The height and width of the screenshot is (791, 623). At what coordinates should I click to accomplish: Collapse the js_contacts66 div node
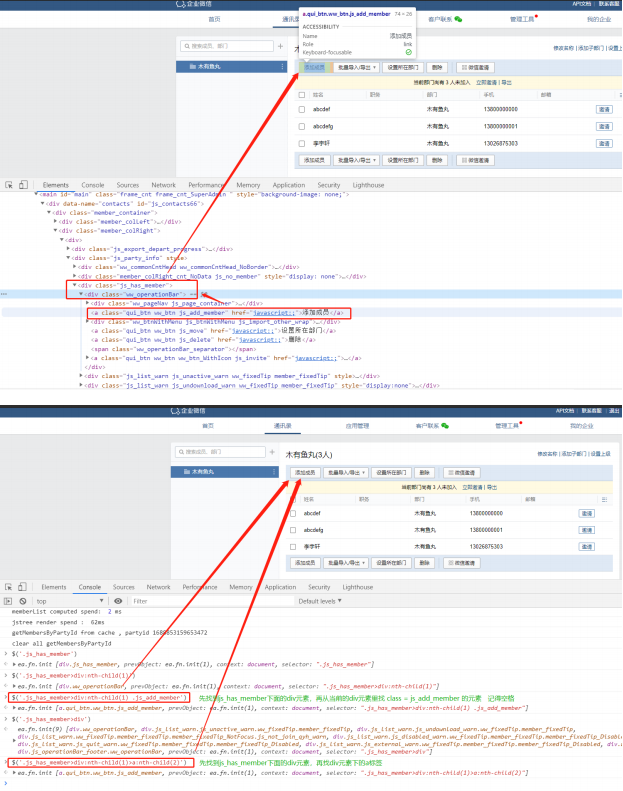[42, 204]
